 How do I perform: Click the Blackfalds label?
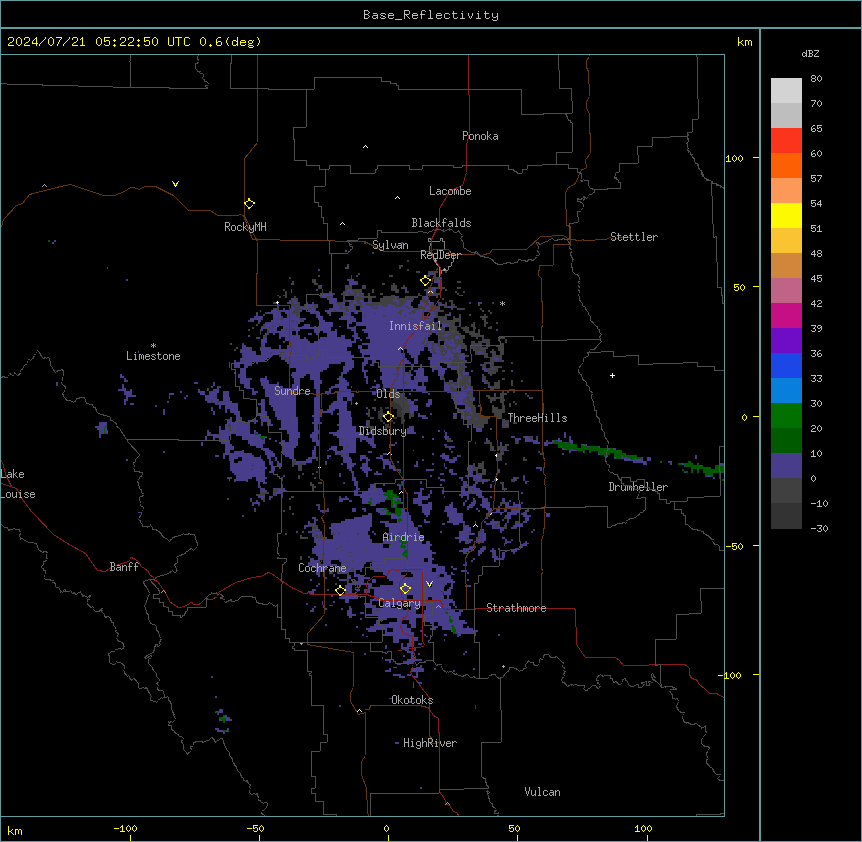click(441, 223)
